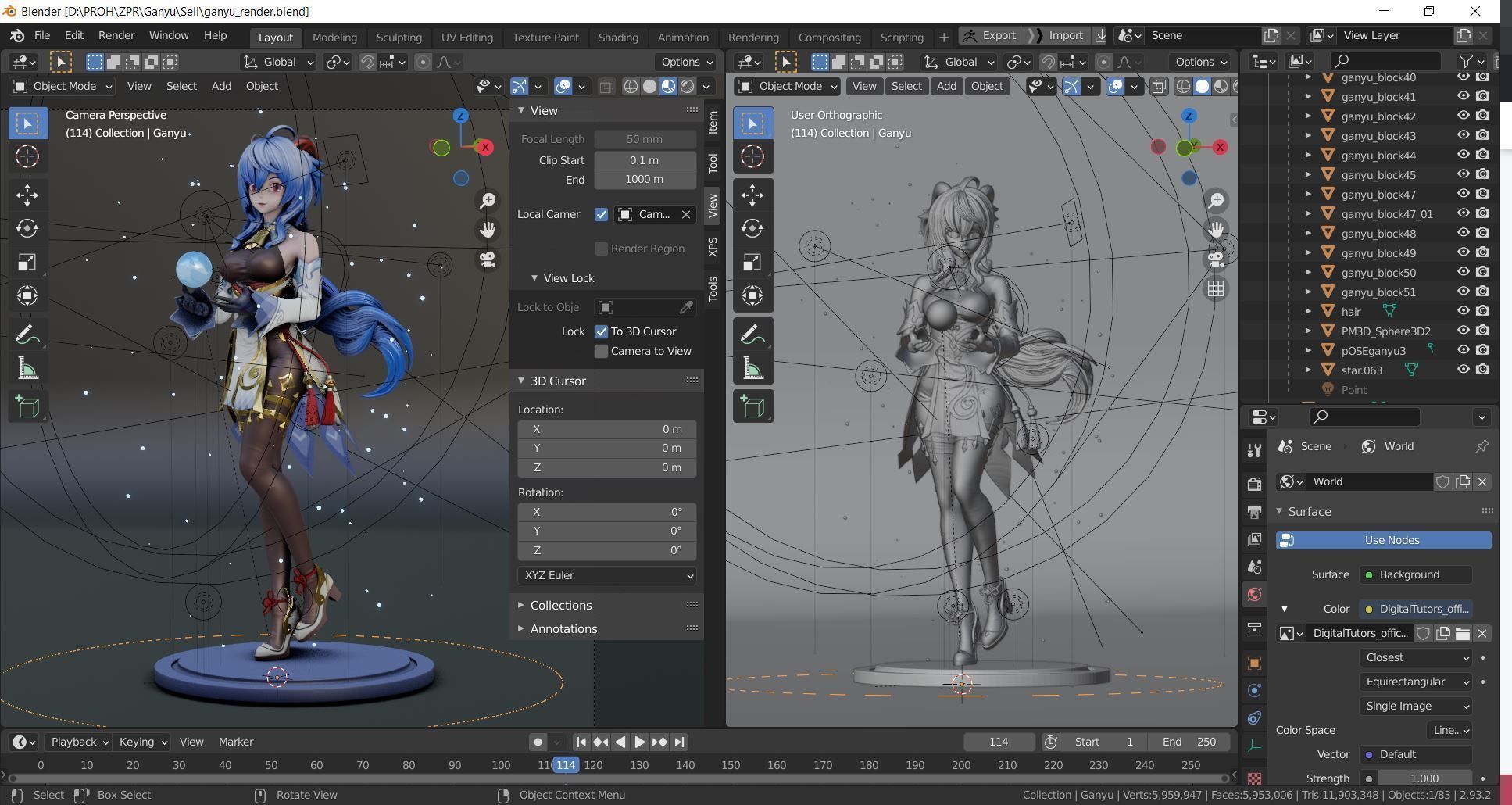The height and width of the screenshot is (805, 1512).
Task: Expand pOSEganyu3 in the outliner
Action: (1308, 351)
